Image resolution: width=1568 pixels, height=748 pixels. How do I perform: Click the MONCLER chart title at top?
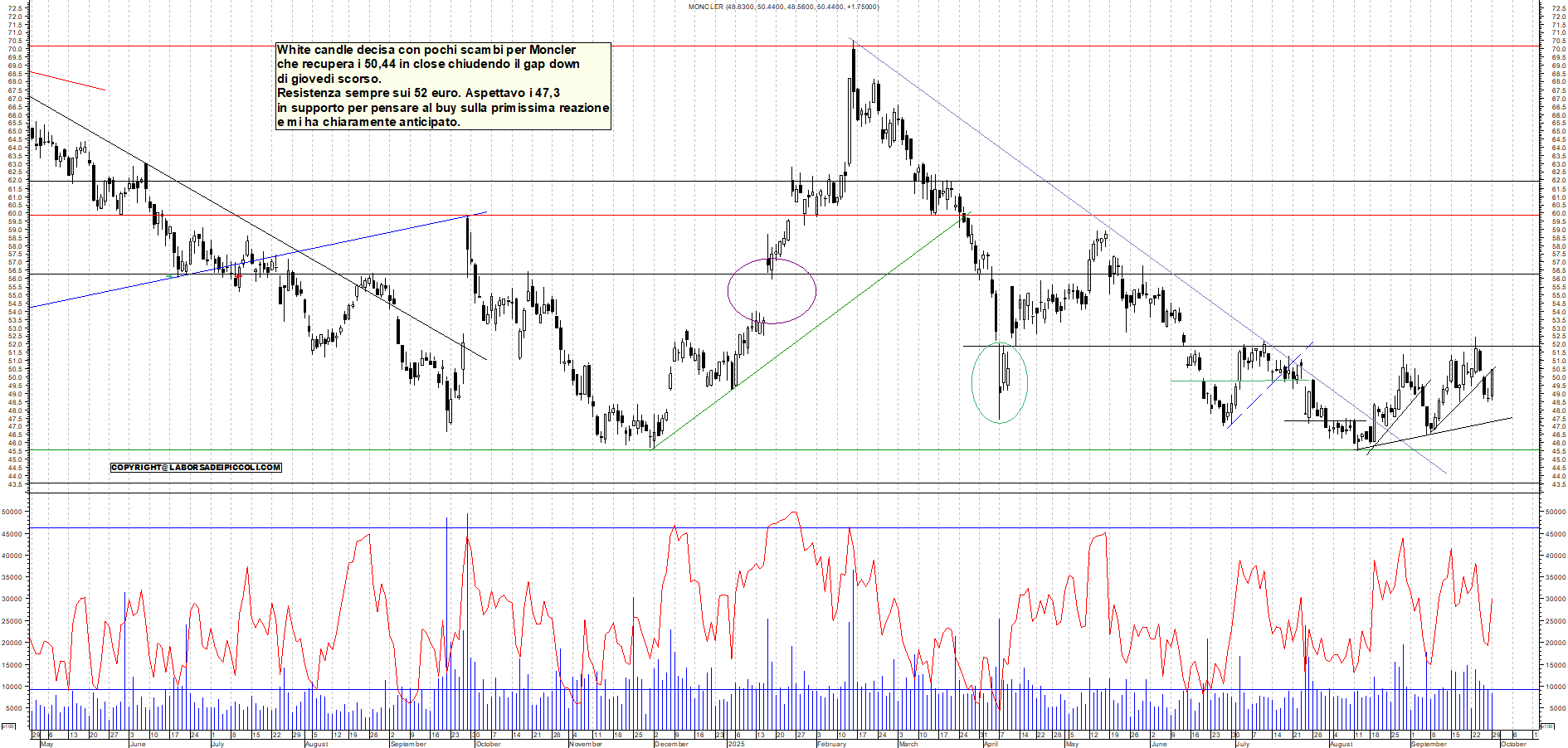(x=783, y=7)
